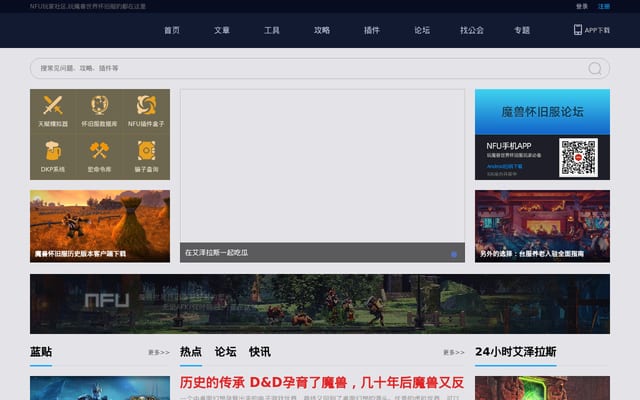
Task: Click the 登录 login link
Action: pyautogui.click(x=582, y=6)
